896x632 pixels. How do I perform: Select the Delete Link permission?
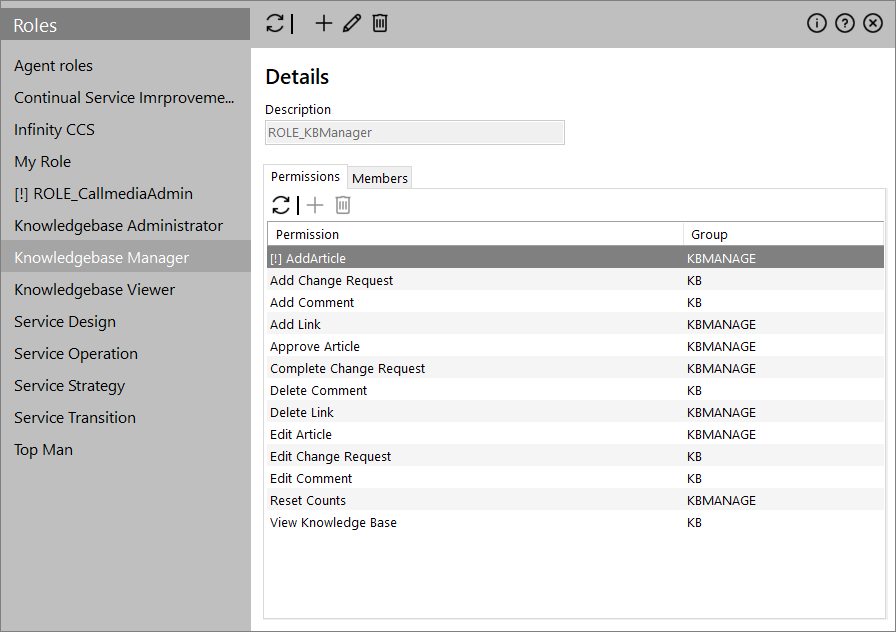[x=575, y=413]
